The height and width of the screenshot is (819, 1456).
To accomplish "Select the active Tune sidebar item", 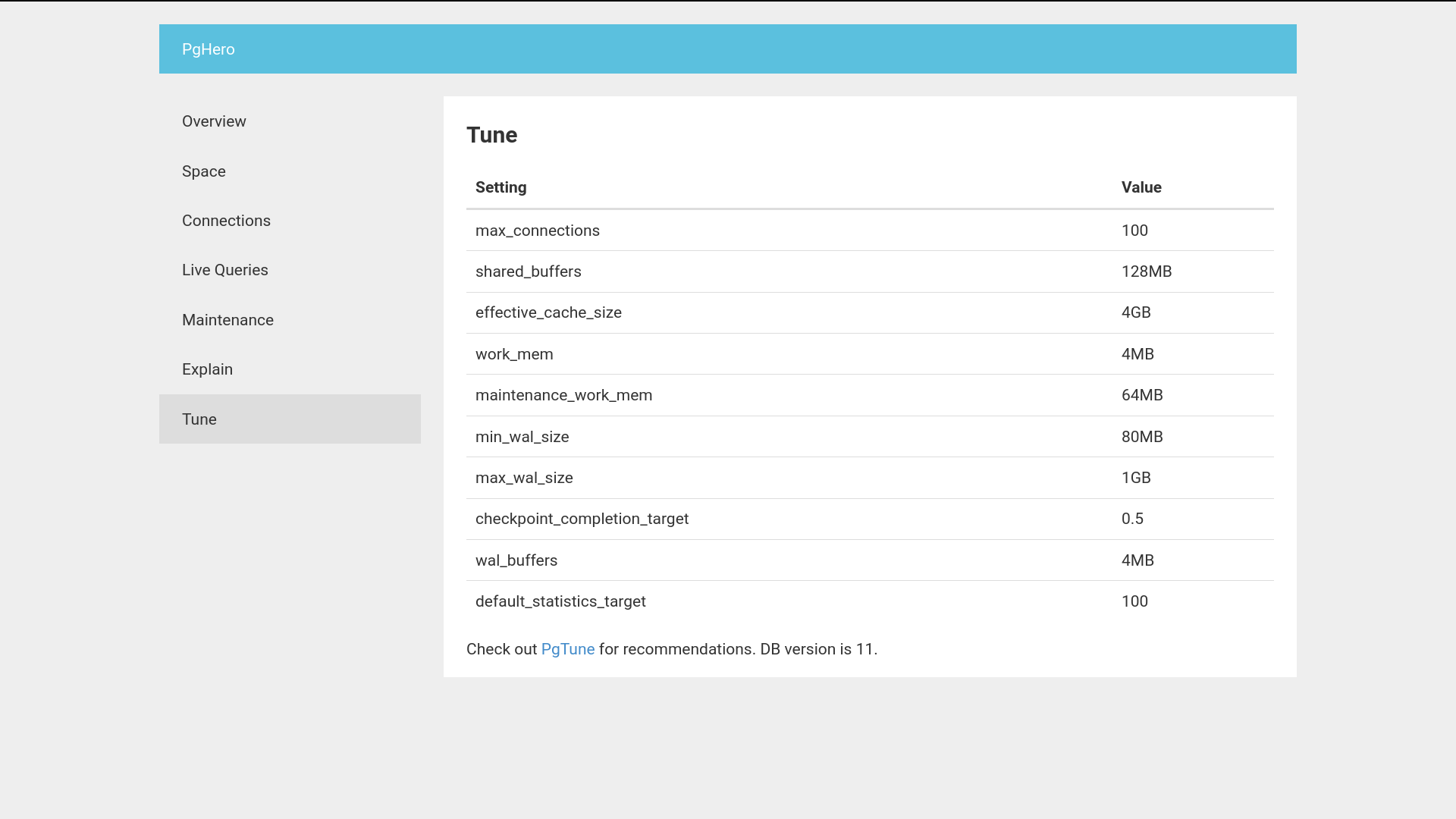I will coord(199,419).
